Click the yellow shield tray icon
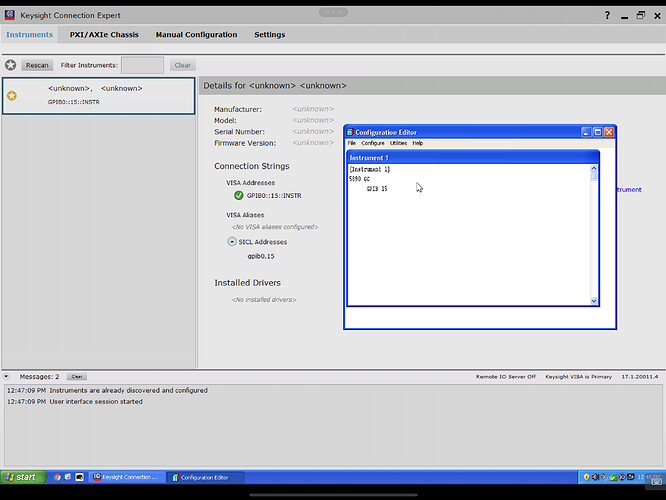The image size is (666, 500). (587, 477)
